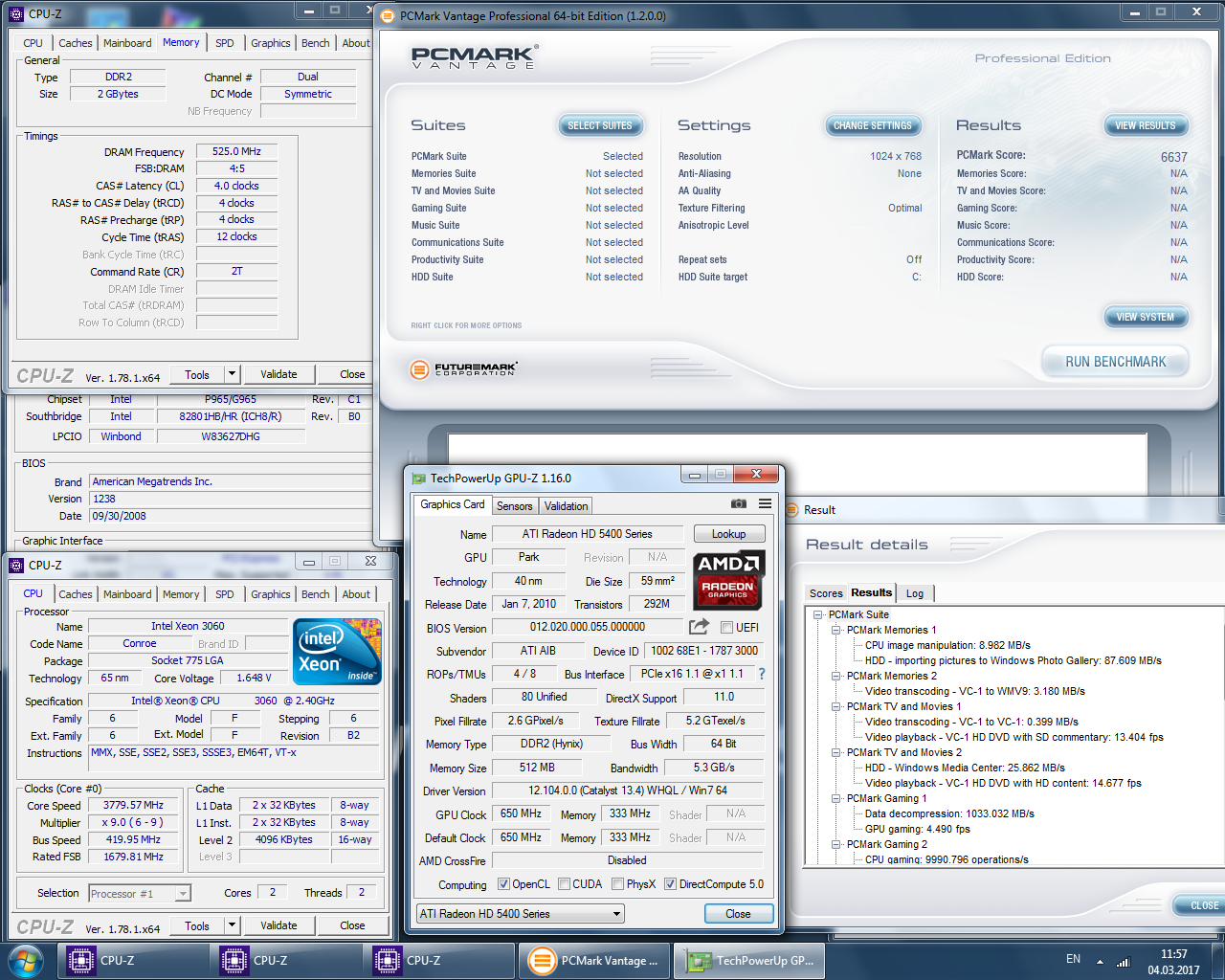The image size is (1225, 980).
Task: Click the network signal tray icon
Action: coord(1124,962)
